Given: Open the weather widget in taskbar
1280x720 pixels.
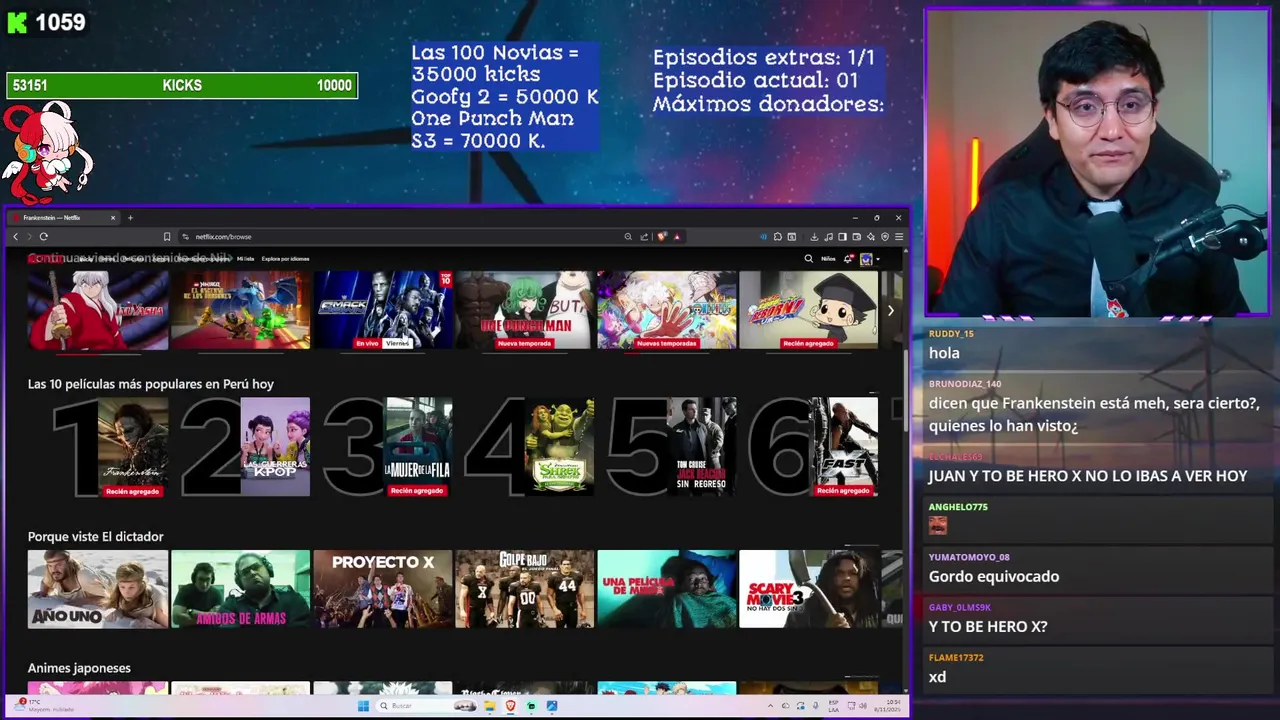Looking at the screenshot, I should point(46,704).
